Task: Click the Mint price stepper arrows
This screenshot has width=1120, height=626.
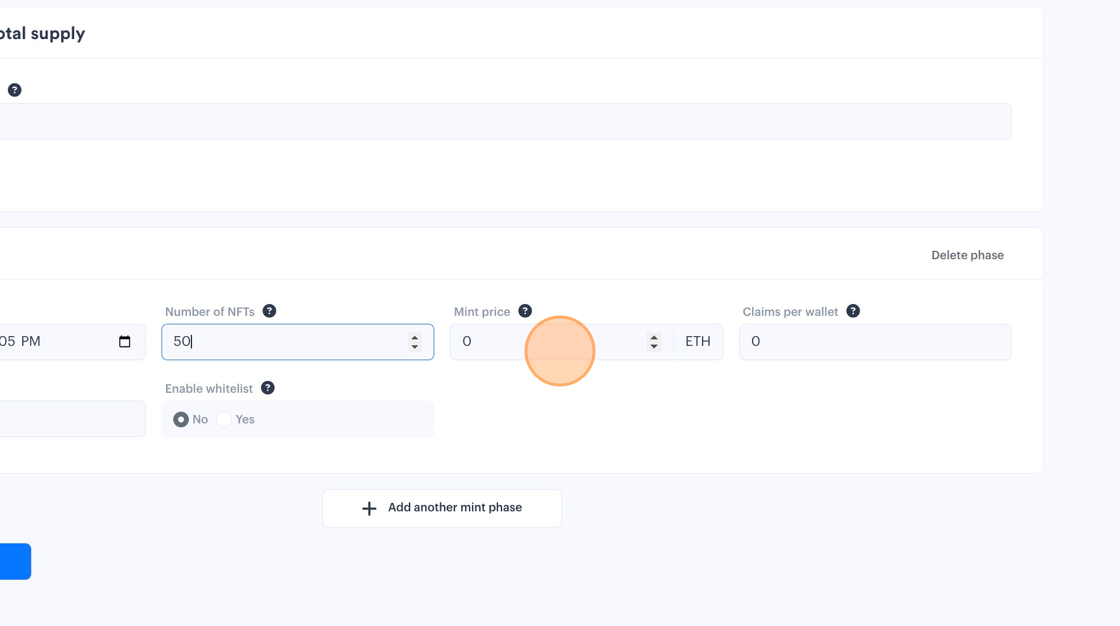Action: [x=654, y=342]
